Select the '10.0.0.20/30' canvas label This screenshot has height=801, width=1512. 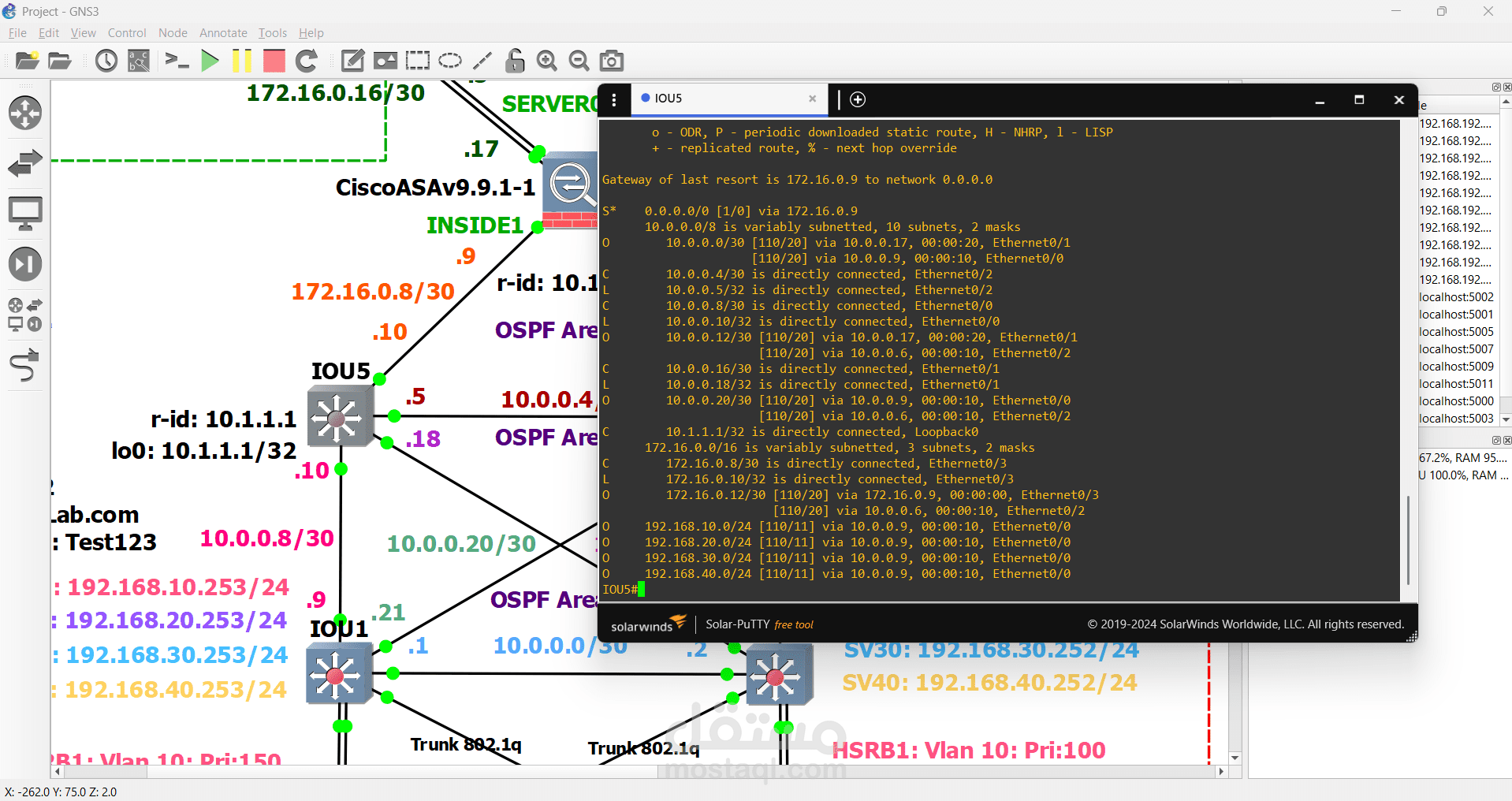461,543
